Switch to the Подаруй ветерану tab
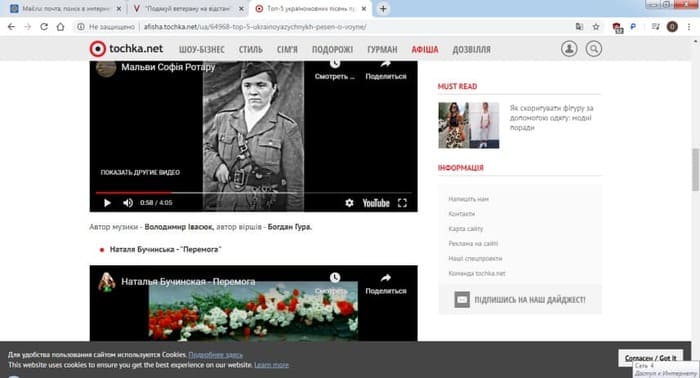 coord(187,8)
